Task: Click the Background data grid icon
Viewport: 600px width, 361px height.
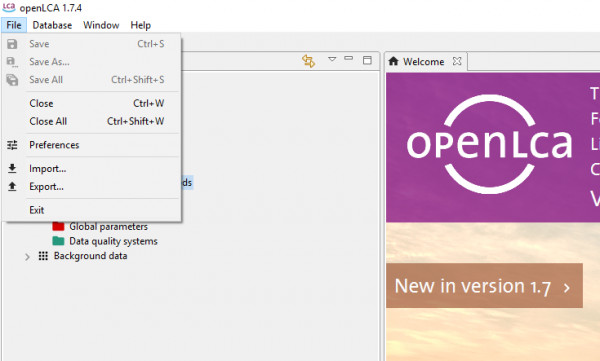Action: [43, 256]
